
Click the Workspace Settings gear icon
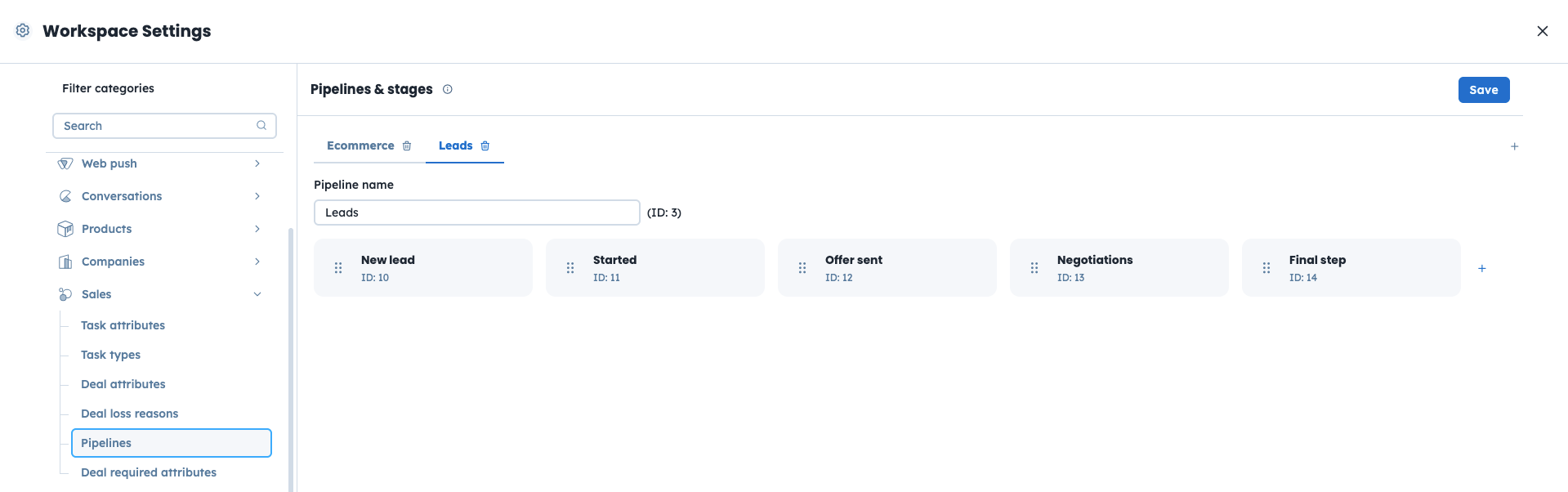click(23, 31)
